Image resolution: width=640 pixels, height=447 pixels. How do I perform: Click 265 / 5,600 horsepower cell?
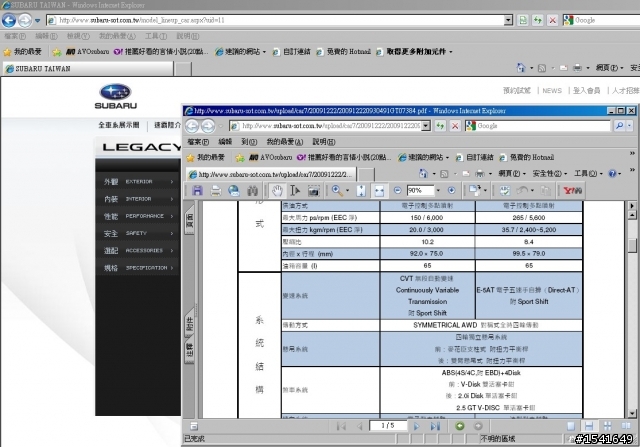point(529,218)
